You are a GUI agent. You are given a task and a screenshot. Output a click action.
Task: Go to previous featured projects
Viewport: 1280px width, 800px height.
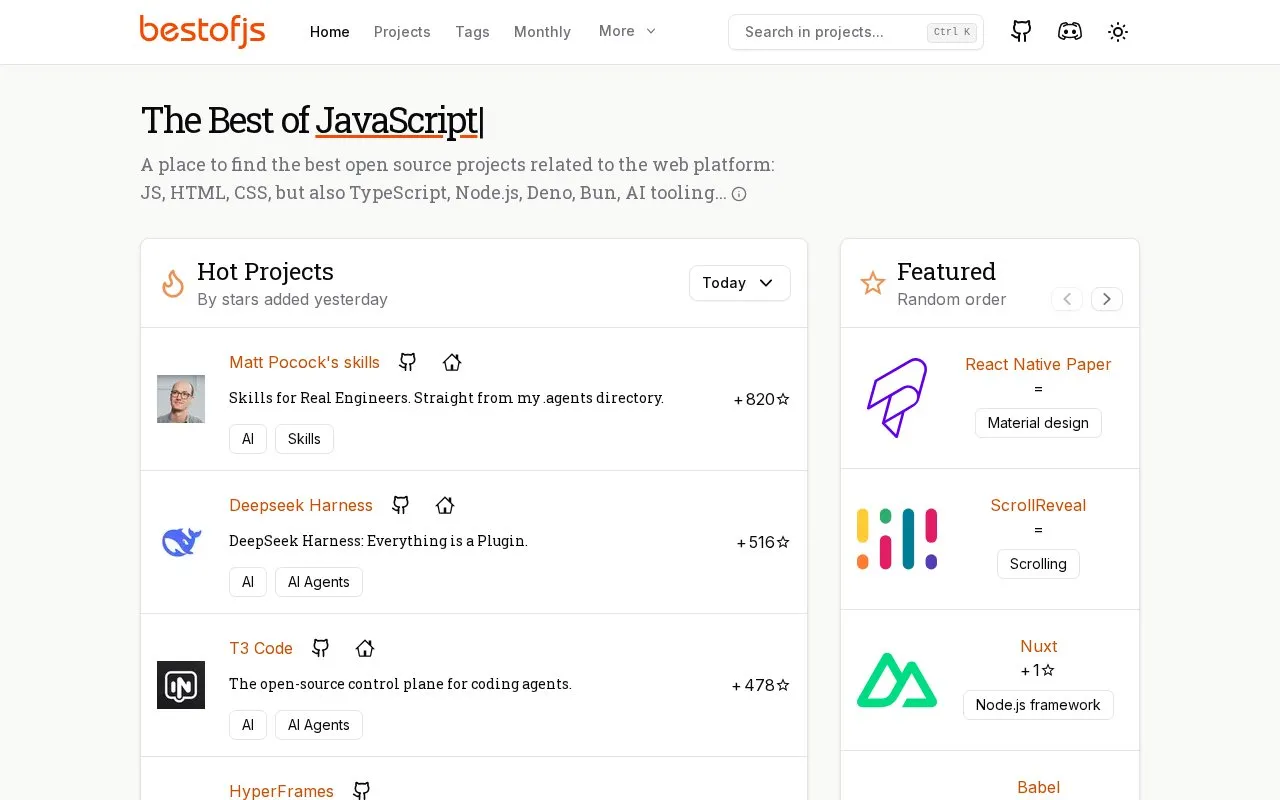[1067, 299]
